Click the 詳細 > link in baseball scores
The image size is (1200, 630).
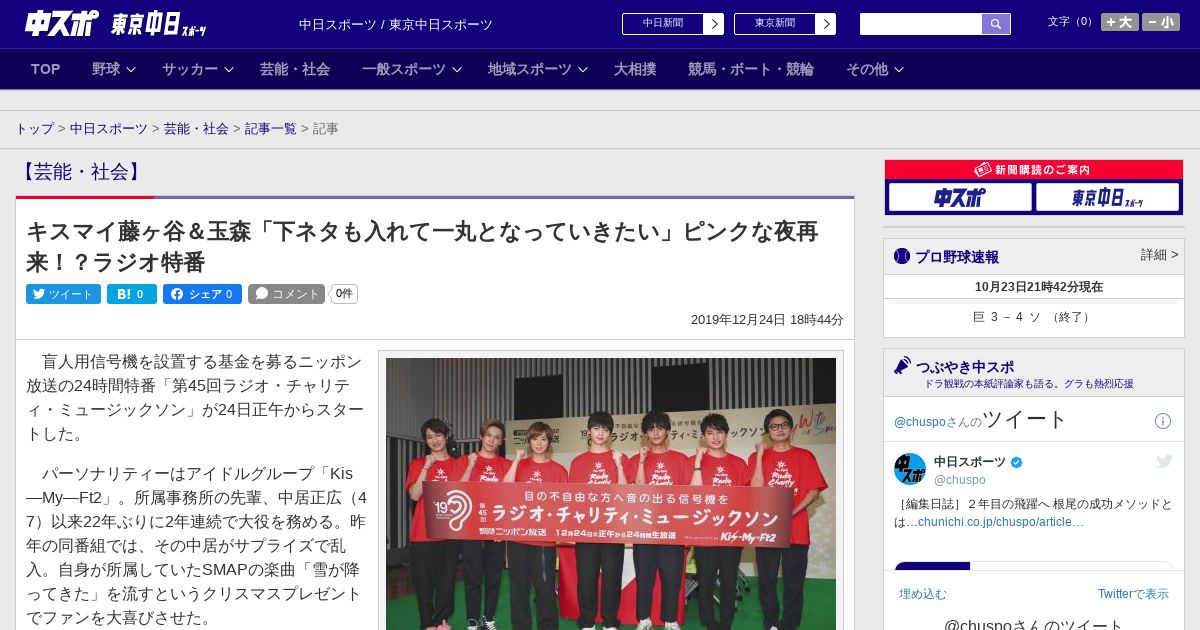point(1159,255)
